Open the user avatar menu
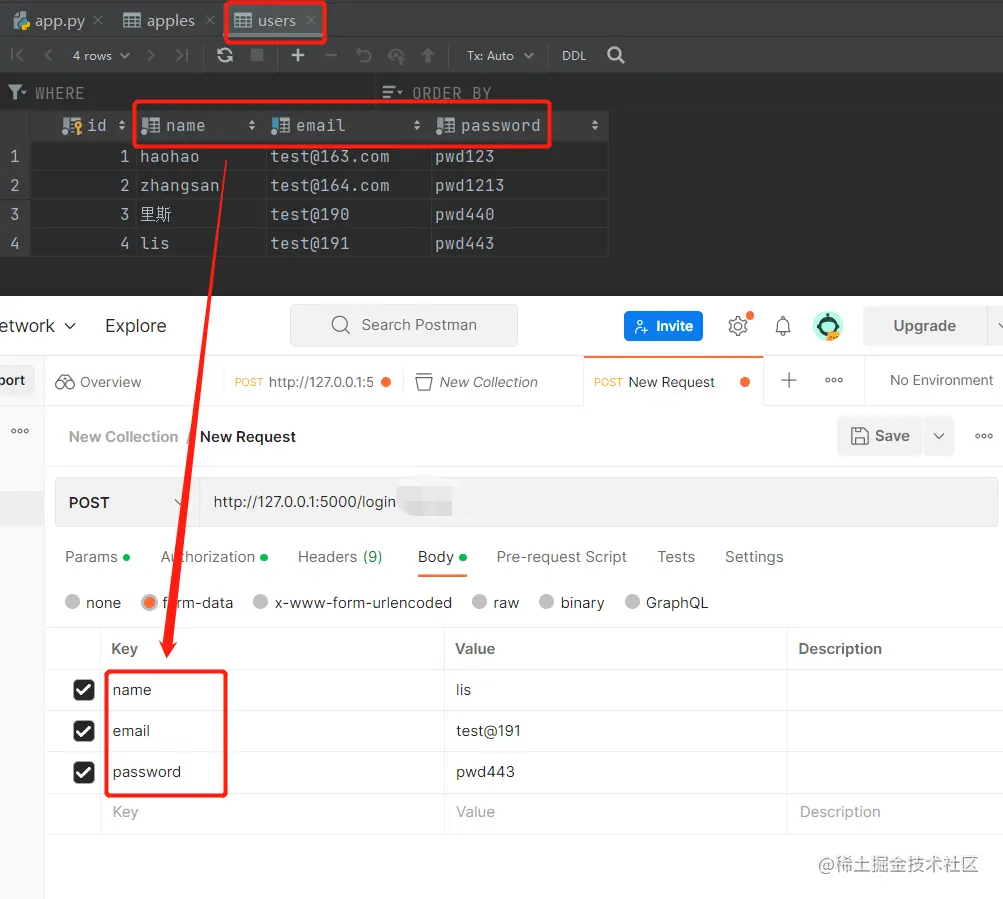Viewport: 1003px width, 899px height. 828,326
